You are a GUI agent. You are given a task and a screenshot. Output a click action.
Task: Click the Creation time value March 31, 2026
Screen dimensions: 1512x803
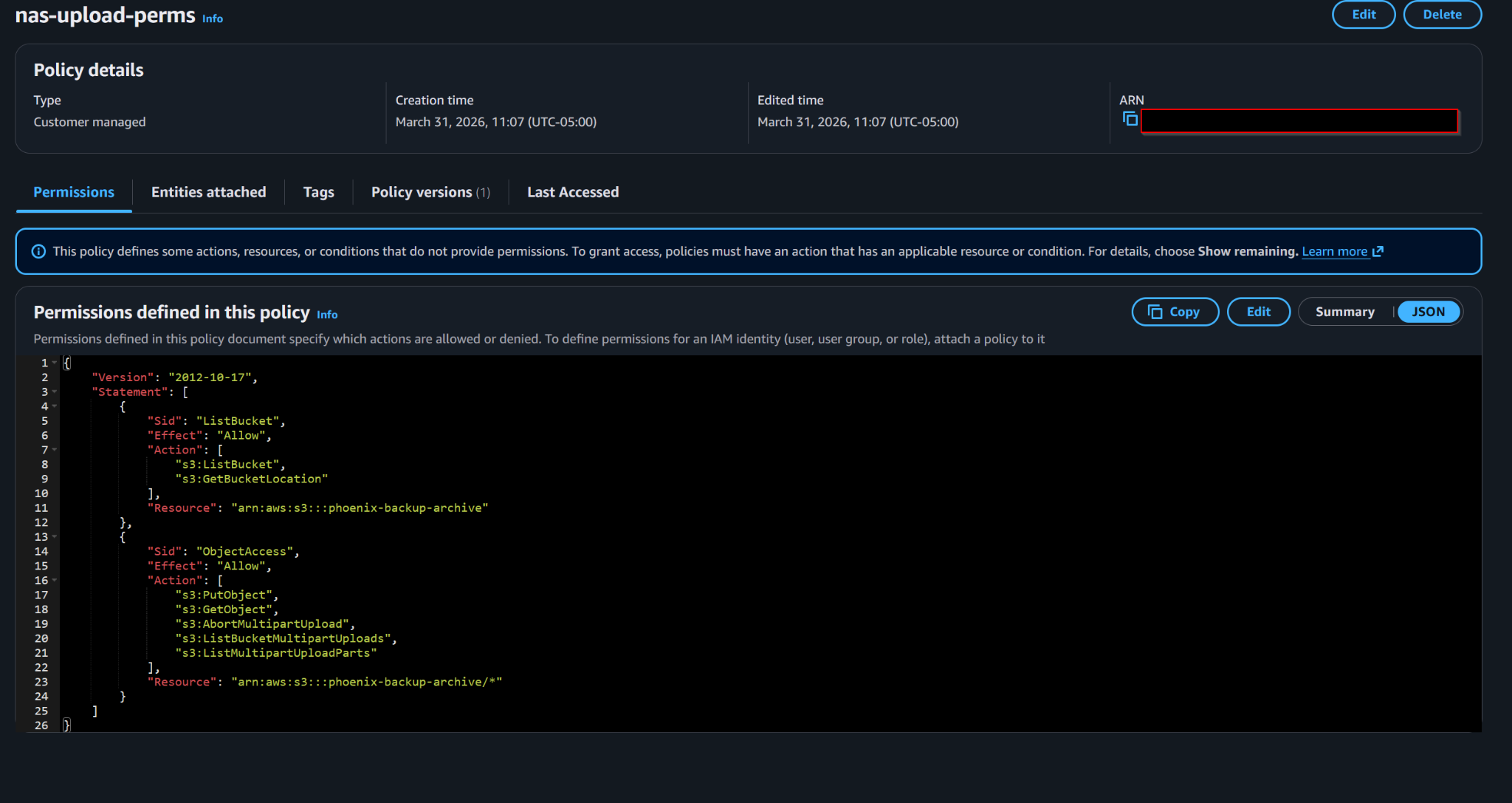click(495, 122)
